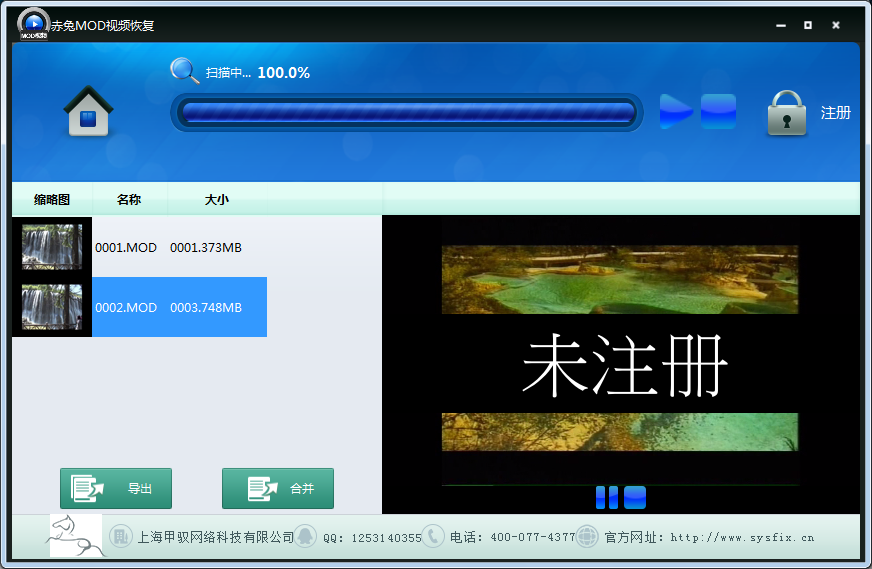Select the thumbnail of 0001.MOD
This screenshot has width=872, height=569.
point(52,247)
